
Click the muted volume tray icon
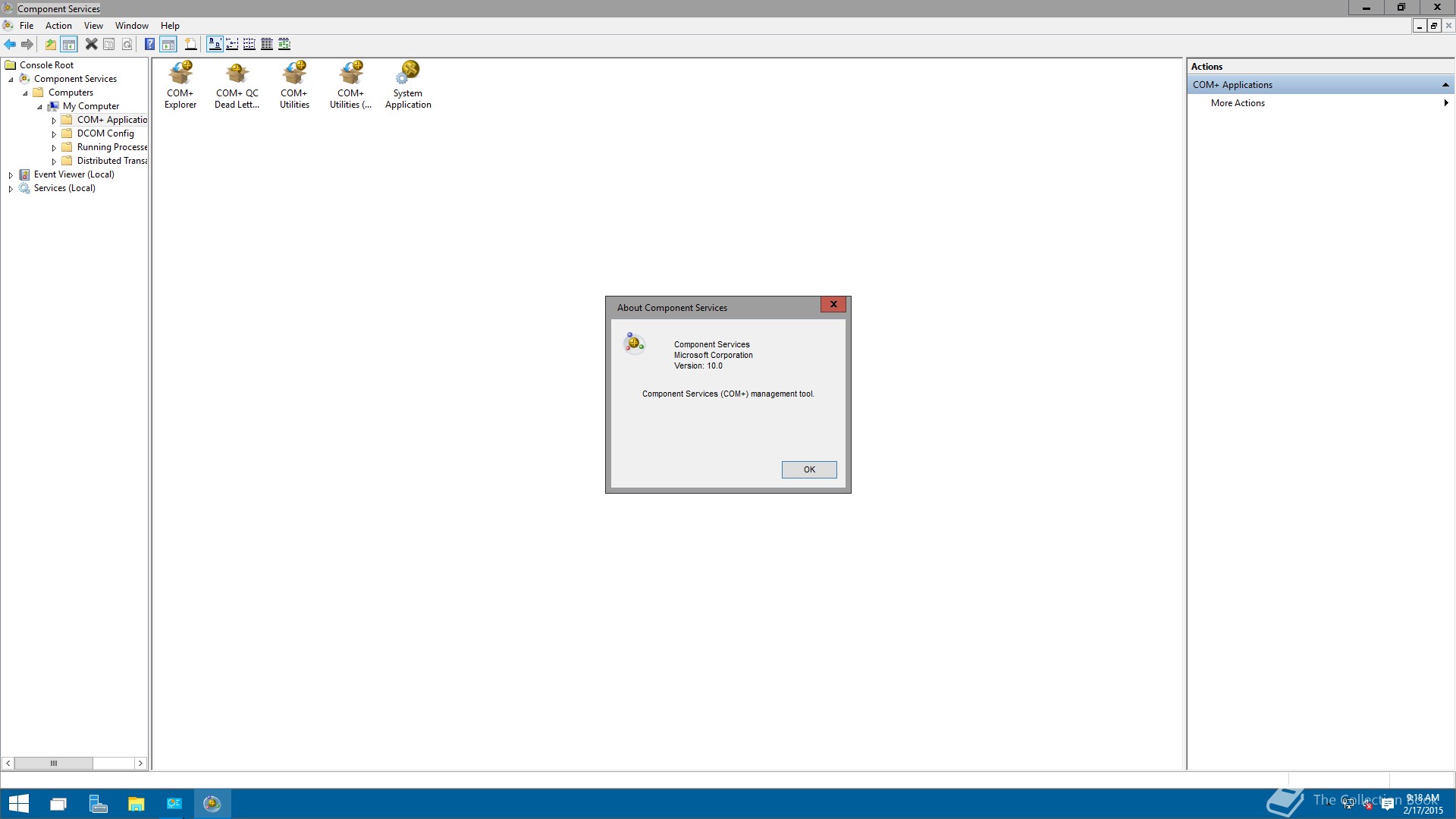point(1367,804)
